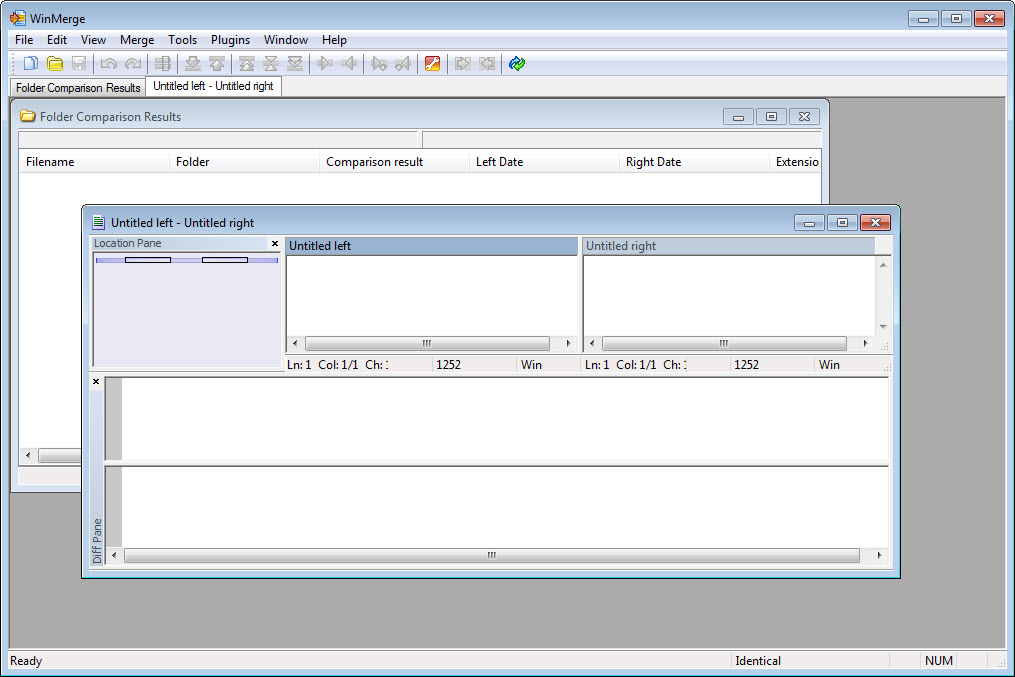Close the Location Pane

274,243
